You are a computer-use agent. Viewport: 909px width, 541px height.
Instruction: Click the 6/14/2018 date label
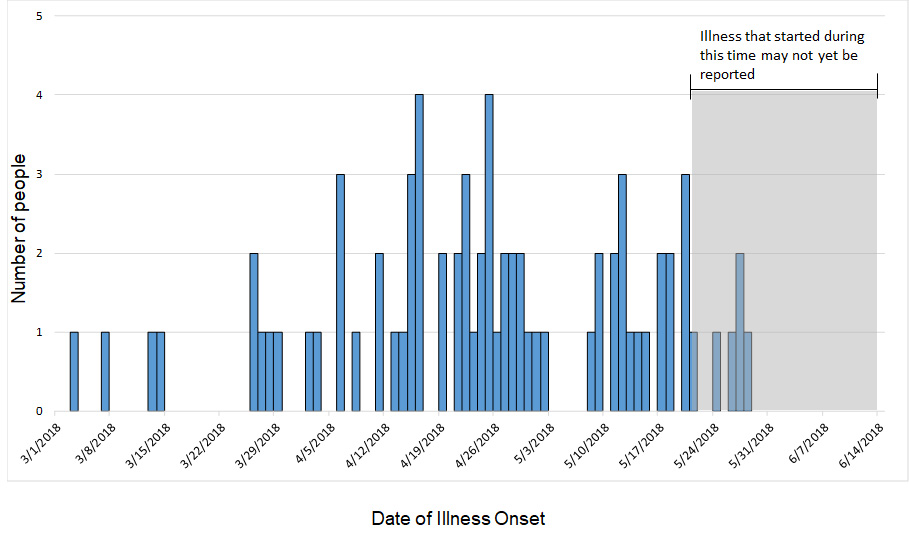pyautogui.click(x=861, y=445)
